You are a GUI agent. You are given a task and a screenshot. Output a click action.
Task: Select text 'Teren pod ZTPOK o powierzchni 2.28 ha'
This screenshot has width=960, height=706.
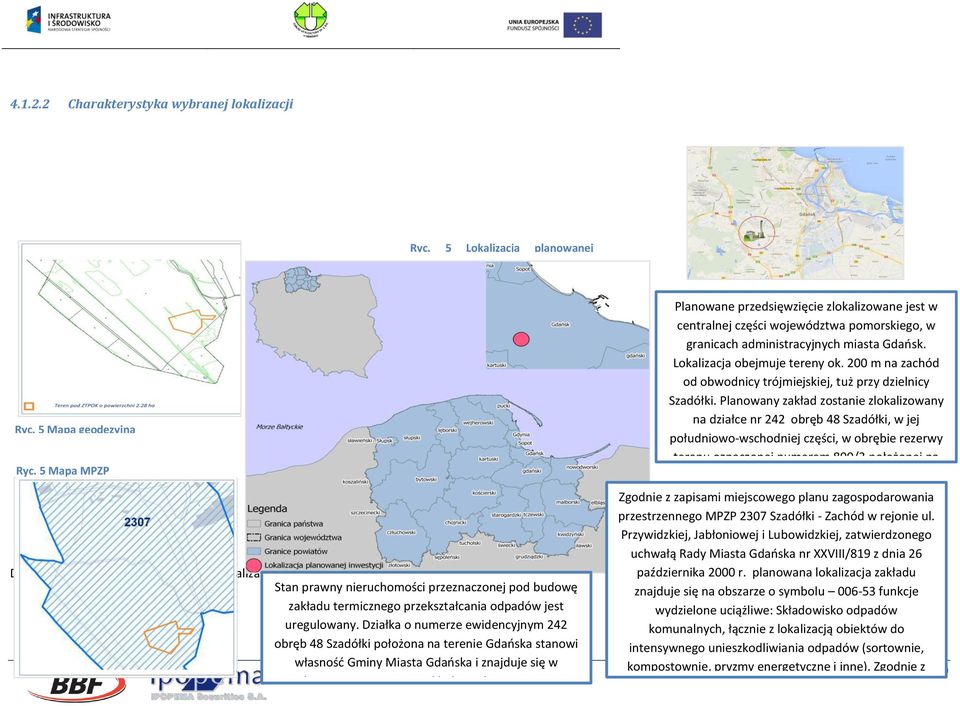click(x=105, y=405)
